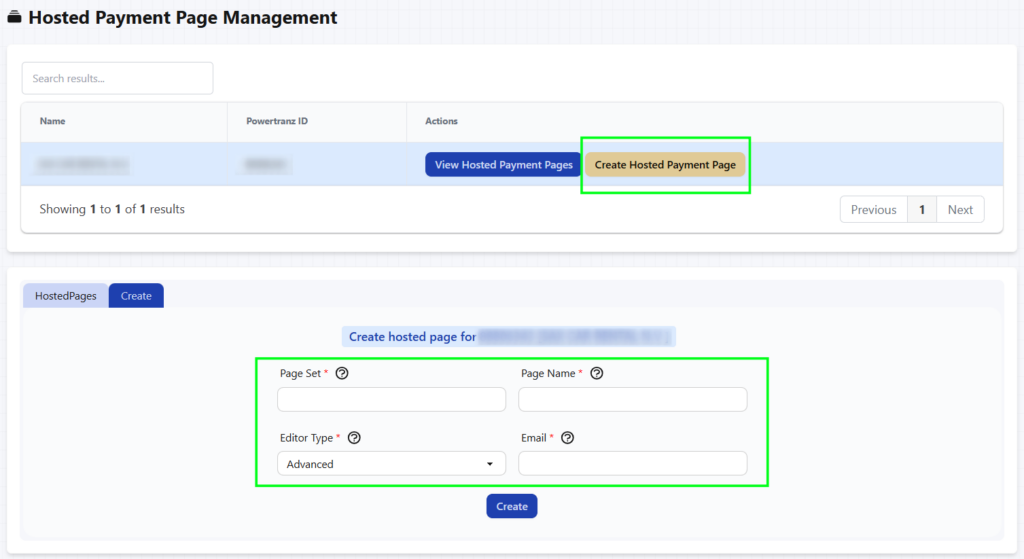
Task: Click the help icon beside Page Set
Action: [342, 373]
